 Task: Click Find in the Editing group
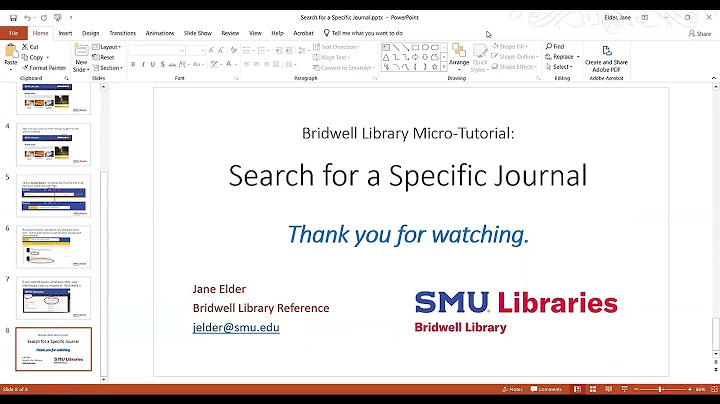click(x=555, y=46)
